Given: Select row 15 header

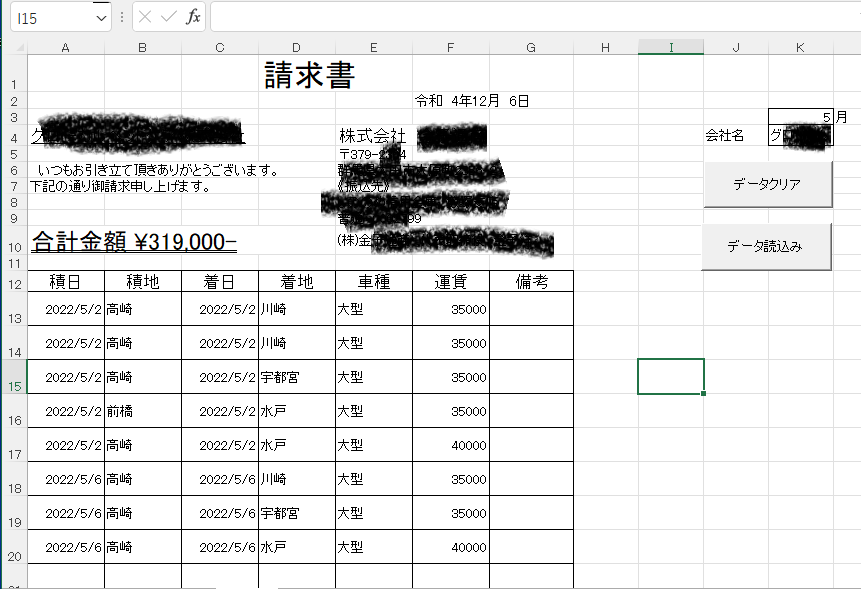Looking at the screenshot, I should (14, 377).
